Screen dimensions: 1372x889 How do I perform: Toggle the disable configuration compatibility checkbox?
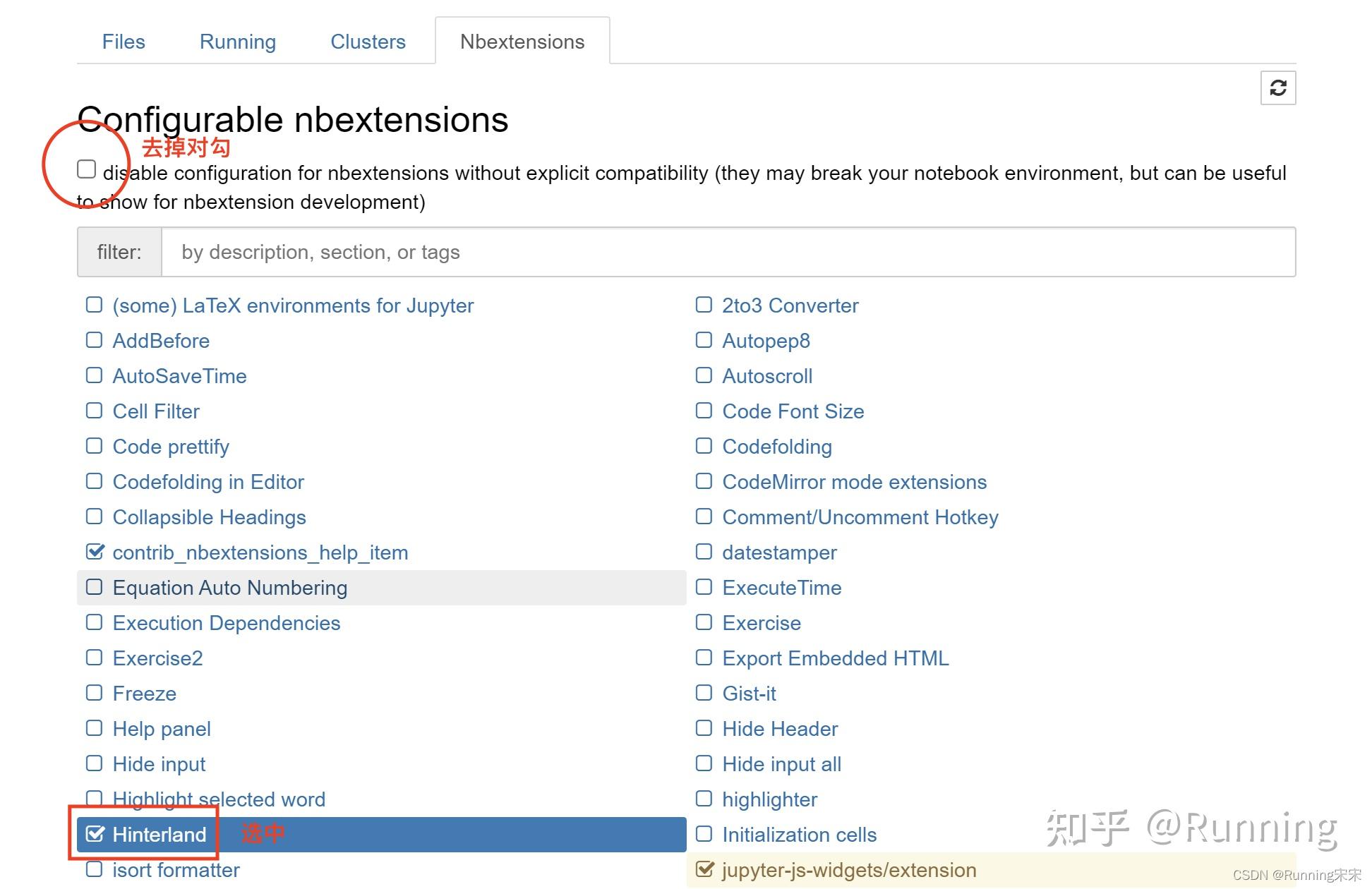(x=87, y=169)
